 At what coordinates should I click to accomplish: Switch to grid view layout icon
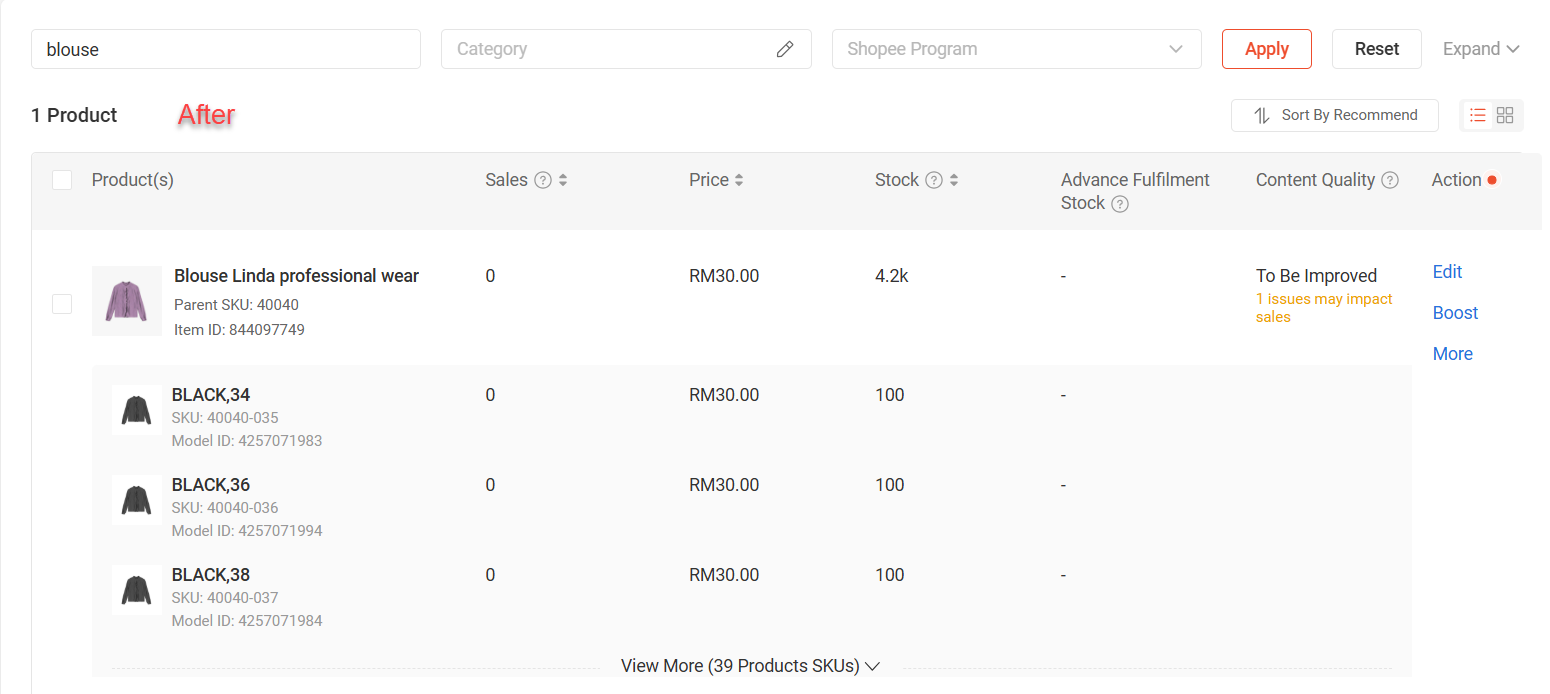[1505, 115]
